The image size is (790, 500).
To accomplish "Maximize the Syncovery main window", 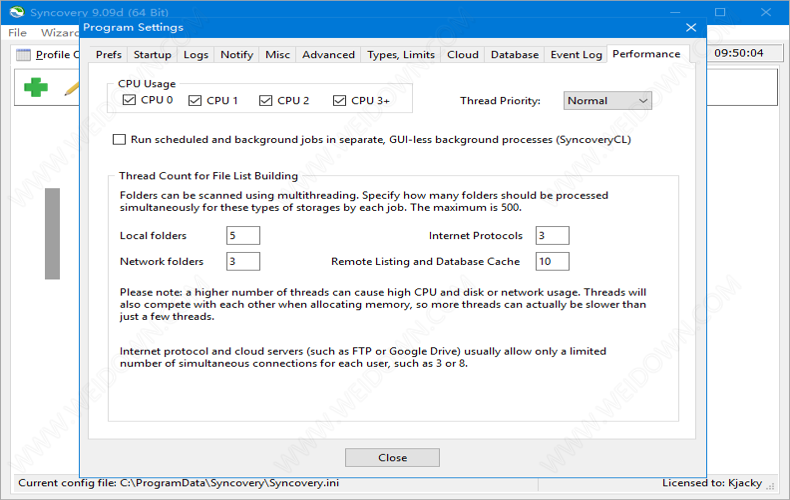I will coord(720,12).
